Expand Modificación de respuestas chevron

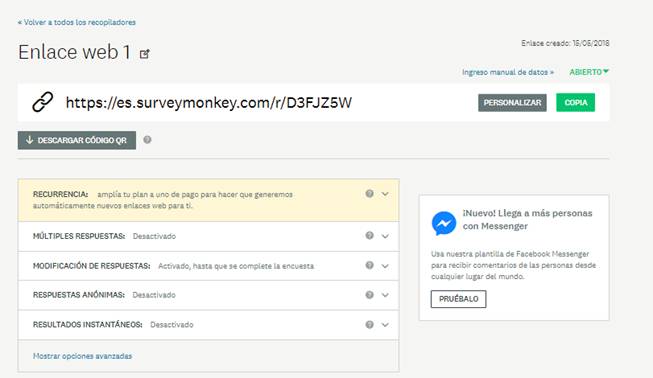tap(385, 266)
